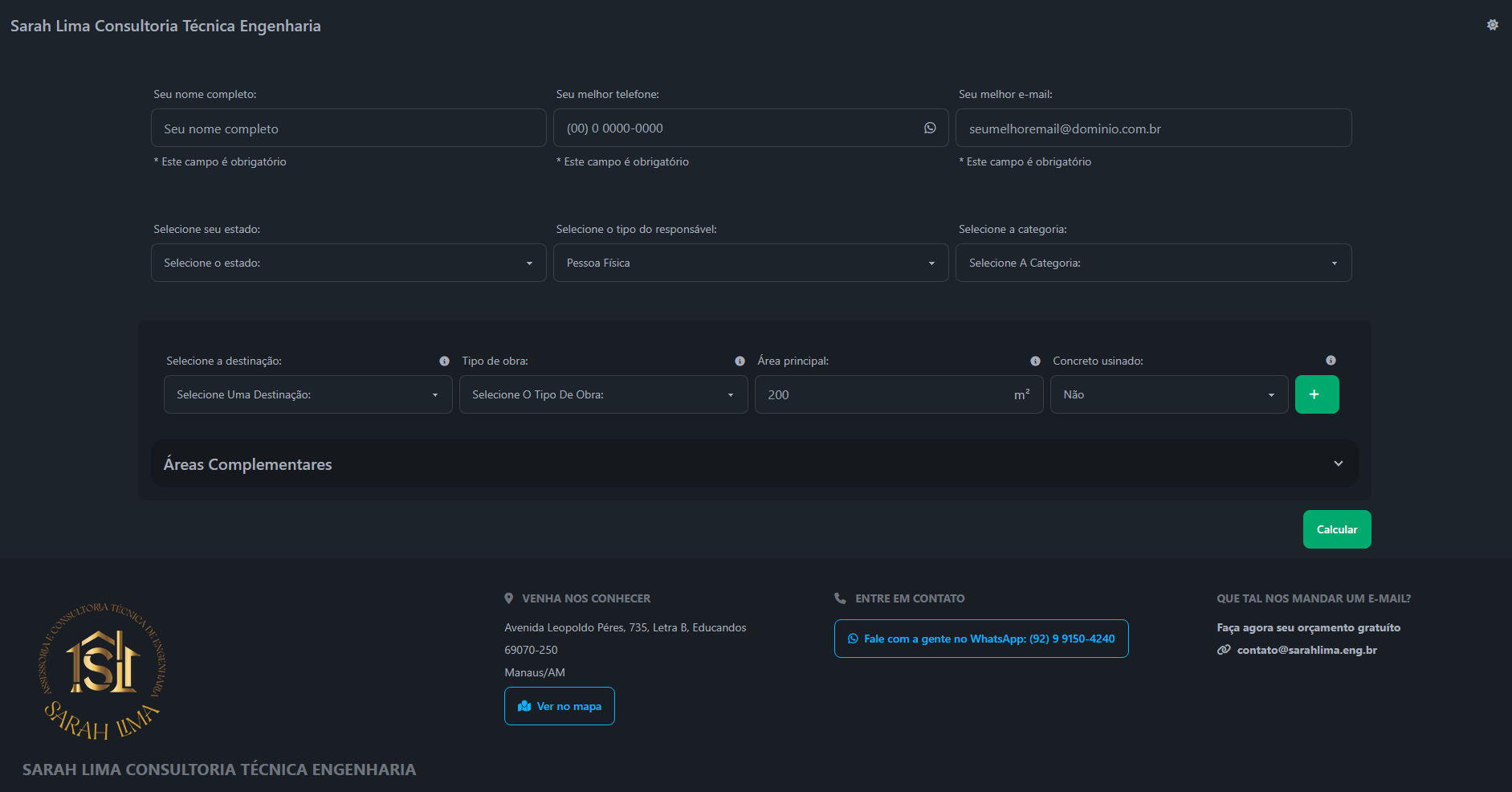Open the Selecione o estado dropdown
Viewport: 1512px width, 792px height.
click(x=348, y=263)
